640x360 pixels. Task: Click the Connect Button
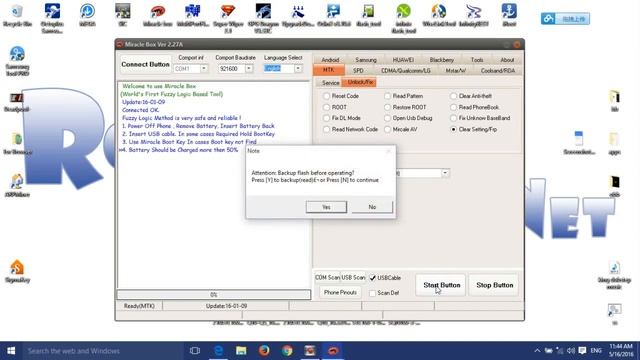(145, 64)
